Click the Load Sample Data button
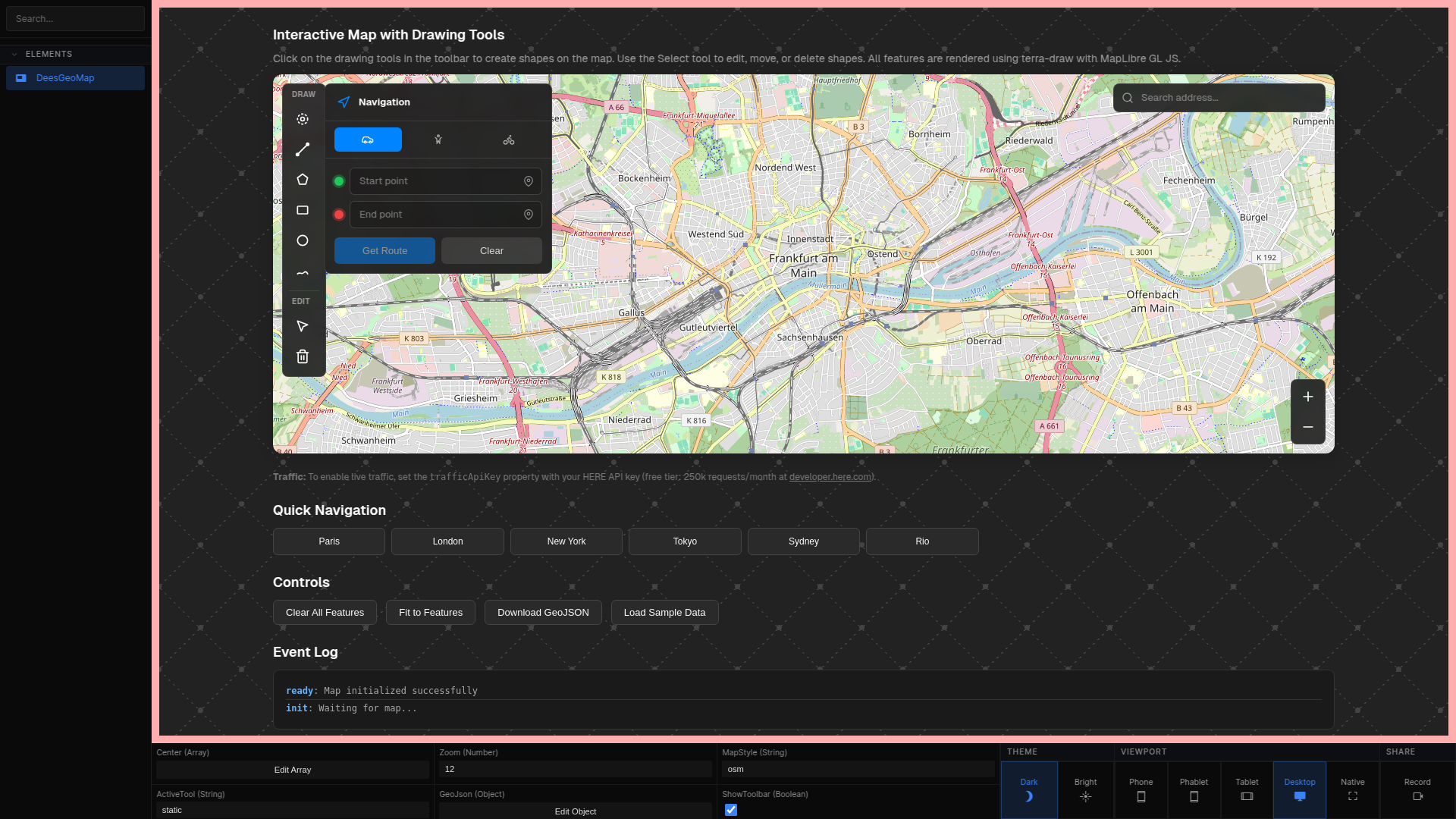Image resolution: width=1456 pixels, height=819 pixels. point(664,613)
